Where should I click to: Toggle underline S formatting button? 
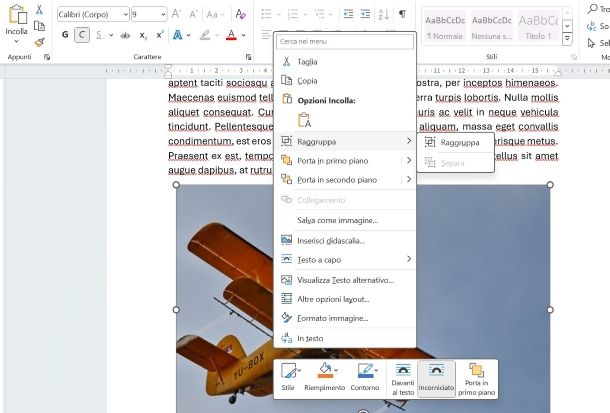pyautogui.click(x=99, y=35)
